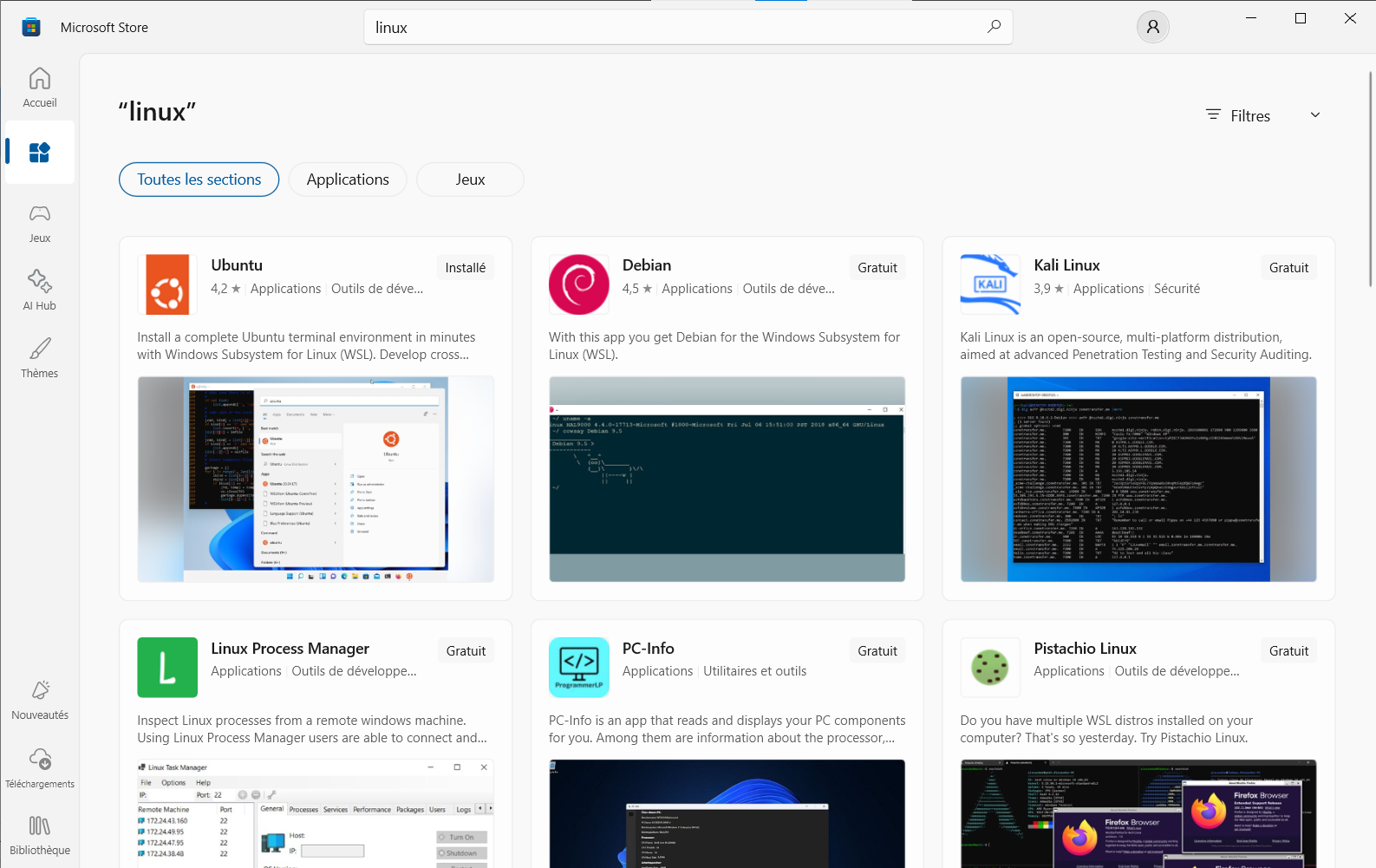Click Utilitaires et outils on PC-Info
The width and height of the screenshot is (1376, 868).
(754, 671)
